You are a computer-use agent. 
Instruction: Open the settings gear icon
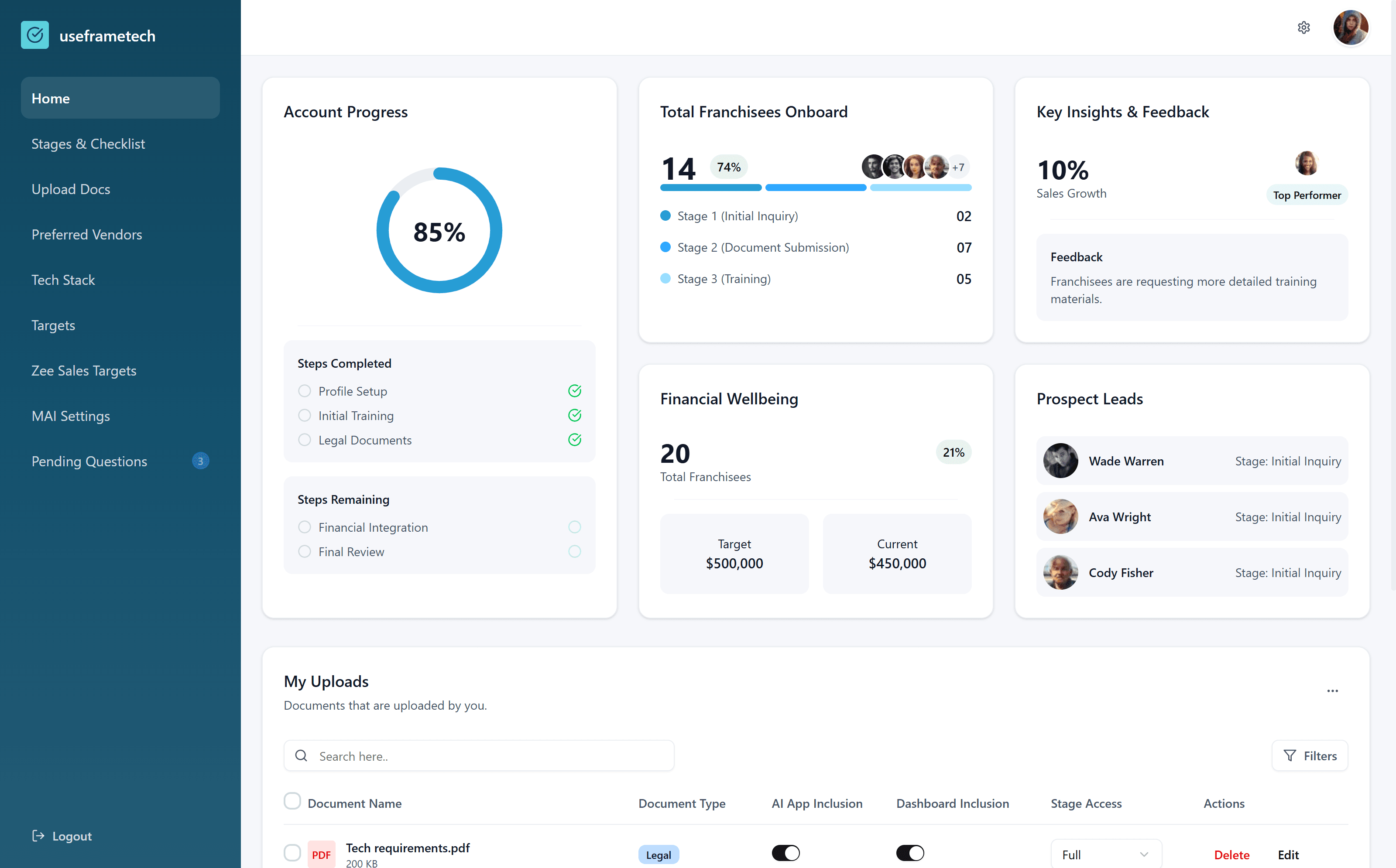1303,27
